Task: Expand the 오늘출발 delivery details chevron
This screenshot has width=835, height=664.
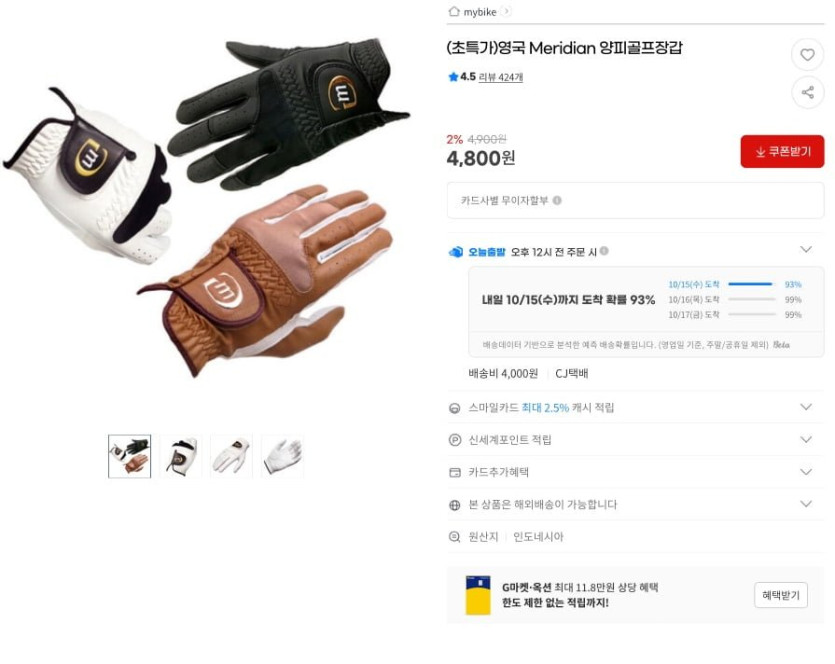Action: click(x=806, y=249)
